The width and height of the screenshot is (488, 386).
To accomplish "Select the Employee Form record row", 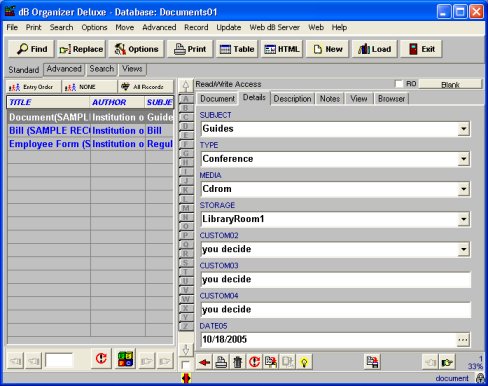I will tap(90, 144).
